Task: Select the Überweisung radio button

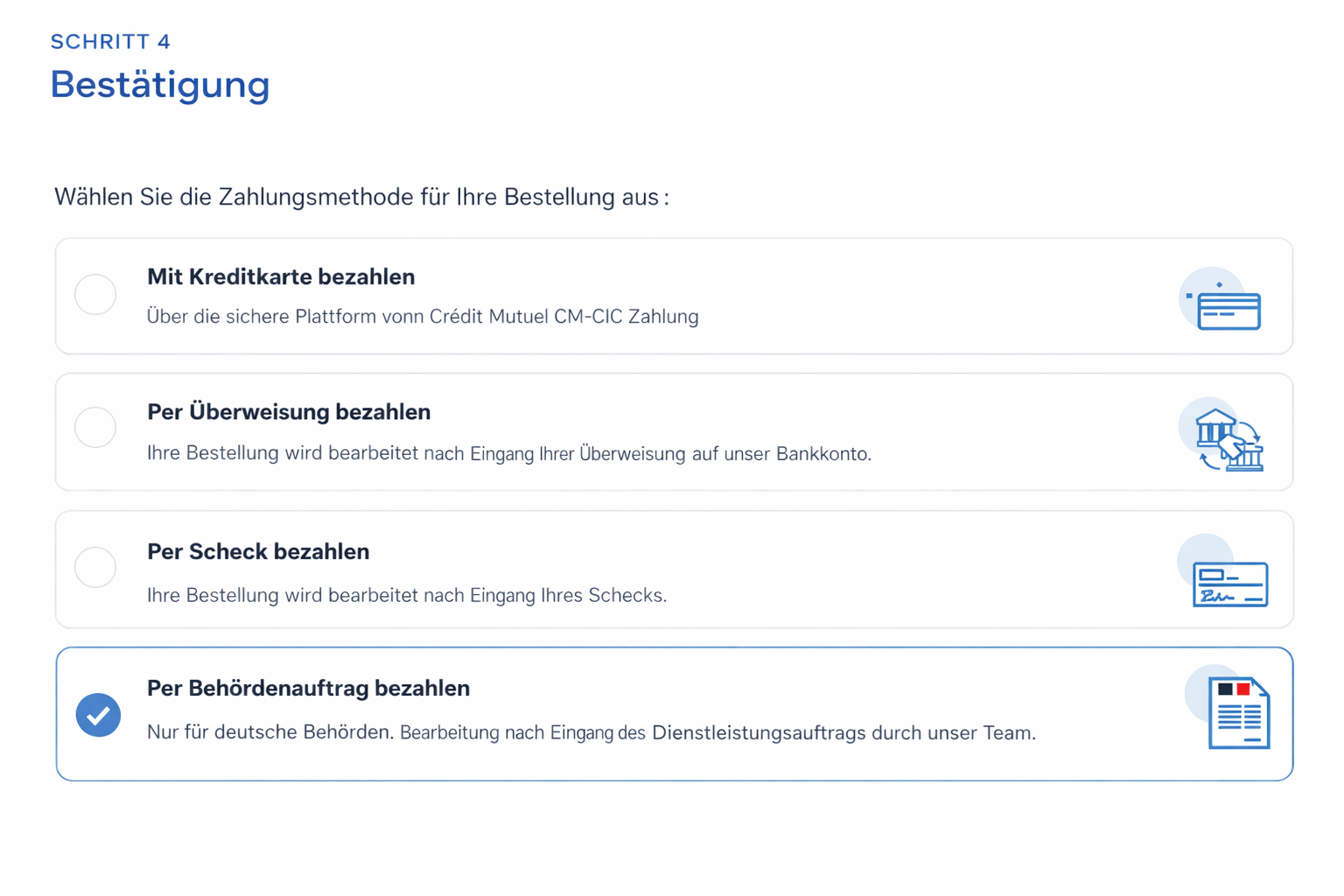Action: [x=95, y=428]
